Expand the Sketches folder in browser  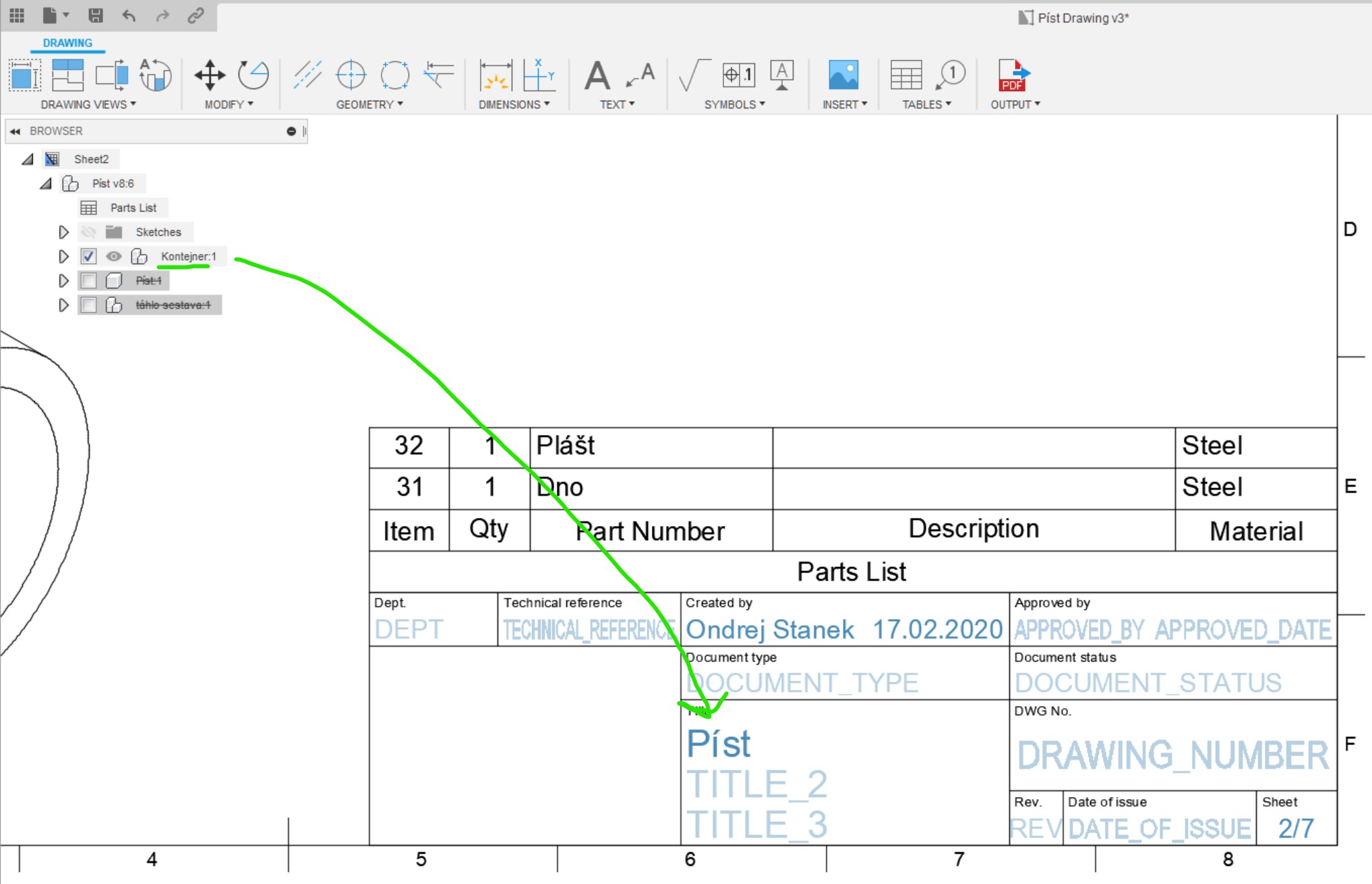(64, 232)
